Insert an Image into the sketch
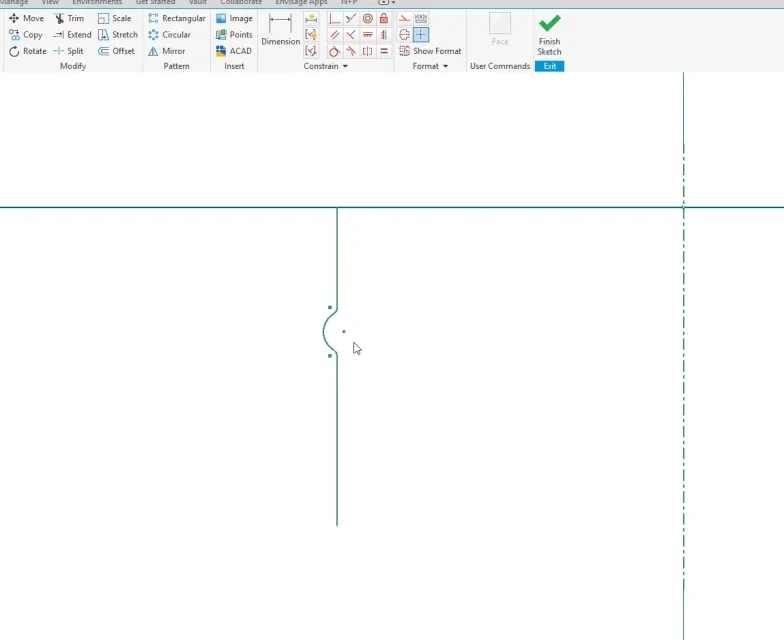Screen dimensions: 784x640 [x=234, y=18]
